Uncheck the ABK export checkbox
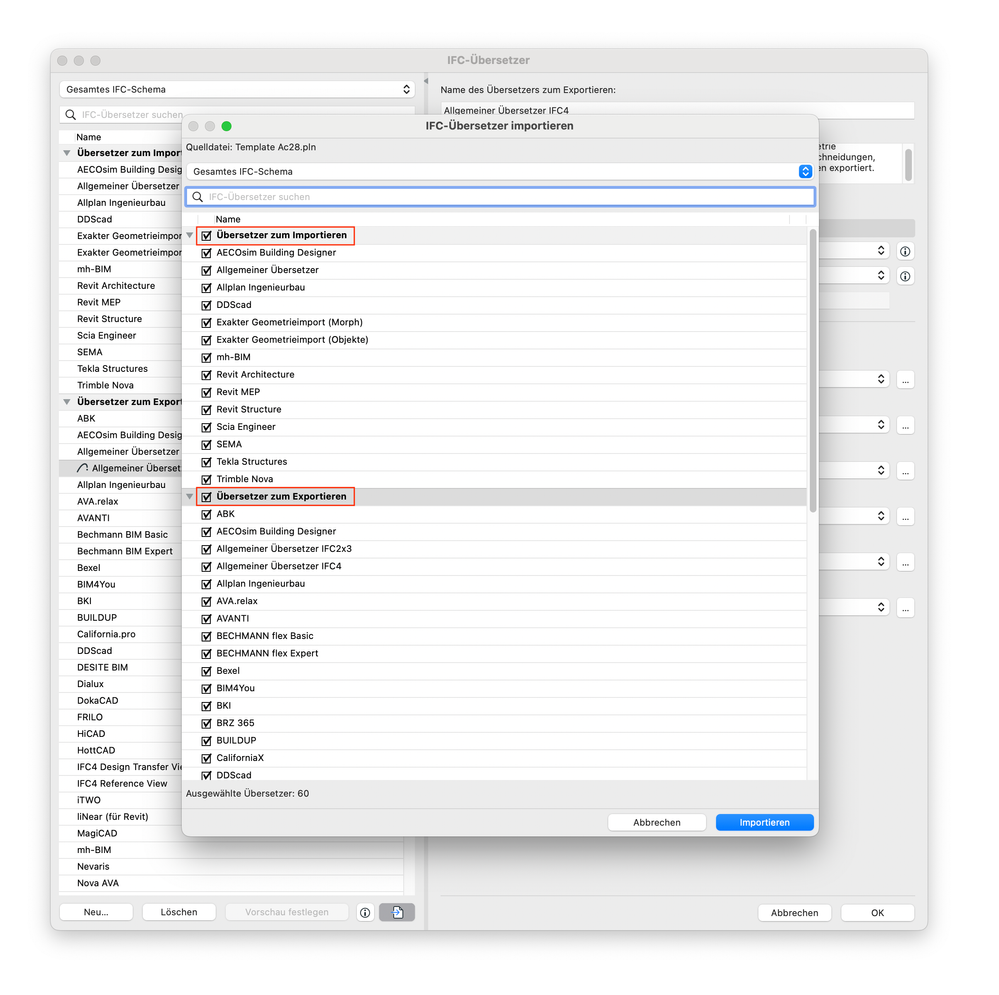 tap(206, 514)
